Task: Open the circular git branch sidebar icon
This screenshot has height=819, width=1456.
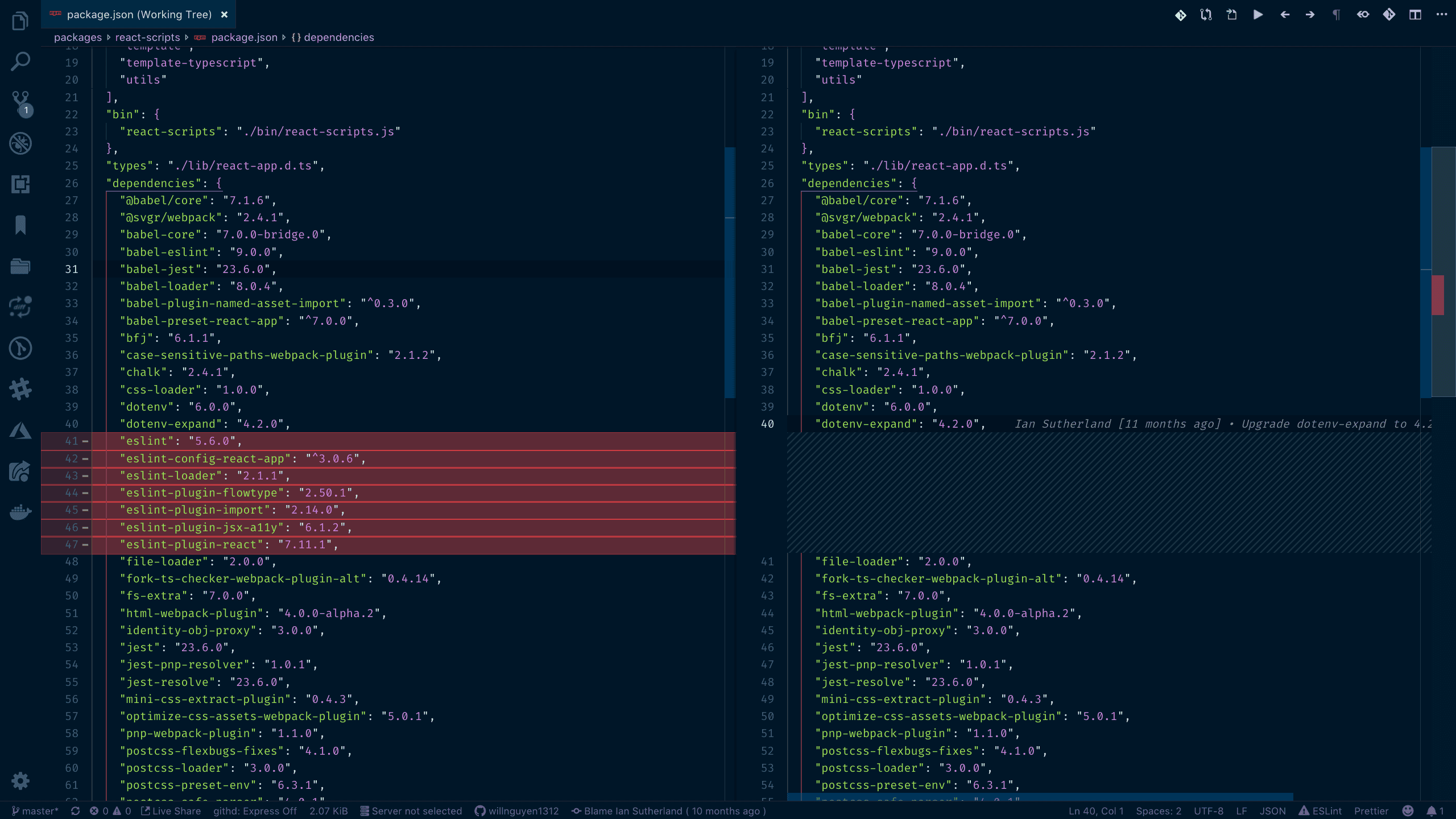Action: click(x=20, y=348)
